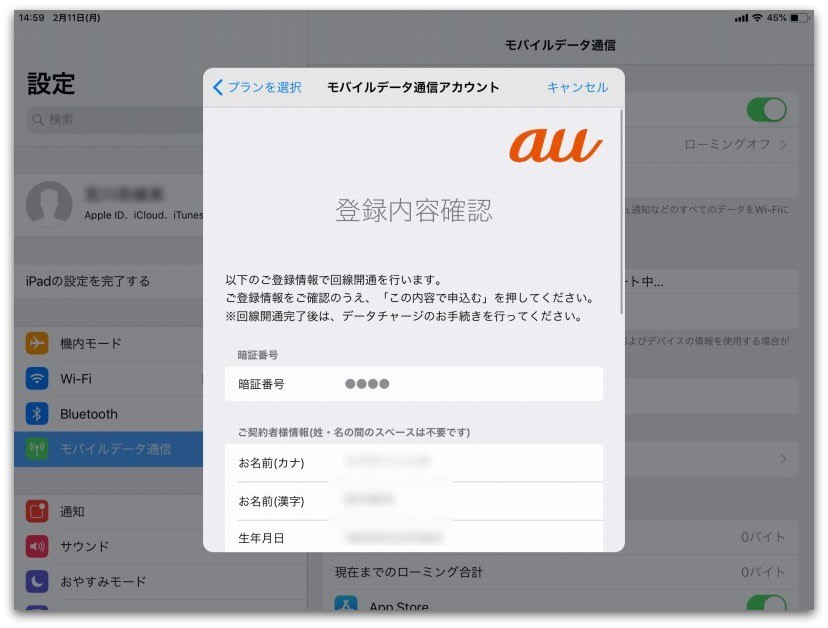Click the 14:59 clock in status bar
Image resolution: width=828 pixels, height=628 pixels.
click(x=32, y=17)
